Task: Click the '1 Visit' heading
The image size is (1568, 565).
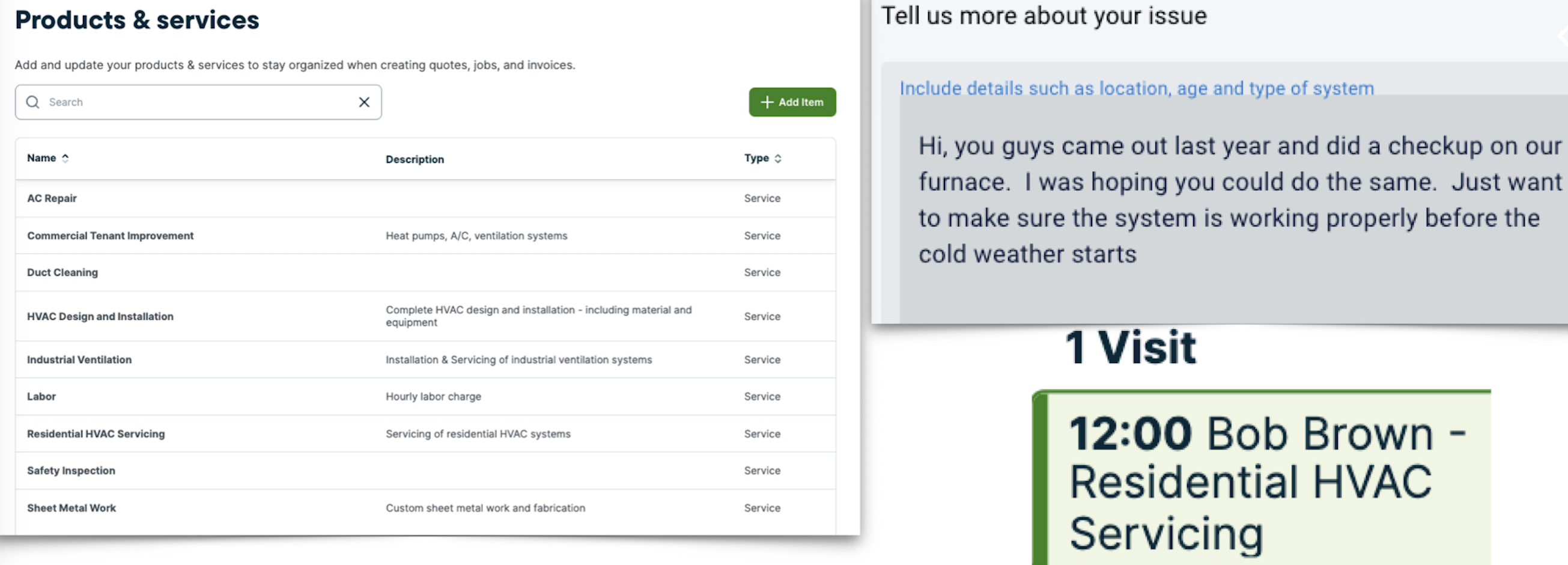Action: click(1131, 347)
